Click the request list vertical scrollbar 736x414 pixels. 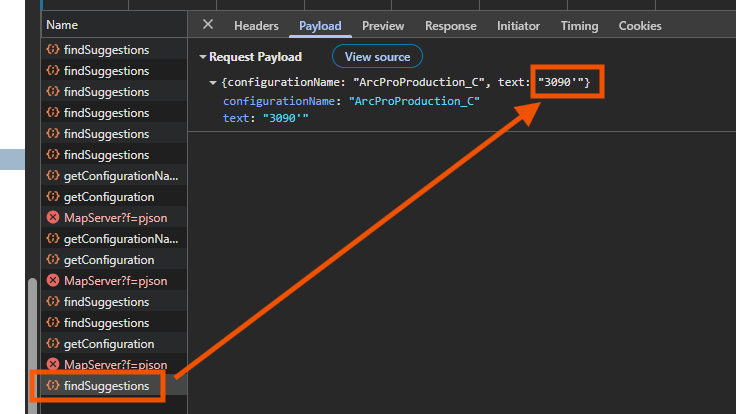coord(32,340)
